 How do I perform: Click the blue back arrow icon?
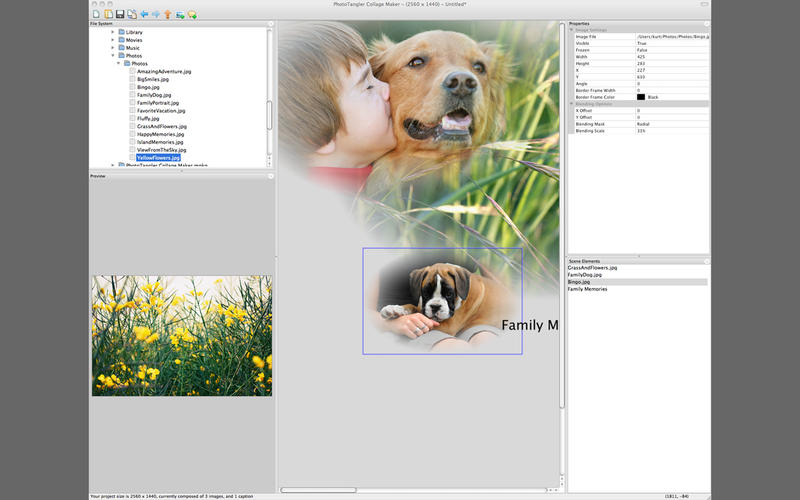[x=145, y=14]
